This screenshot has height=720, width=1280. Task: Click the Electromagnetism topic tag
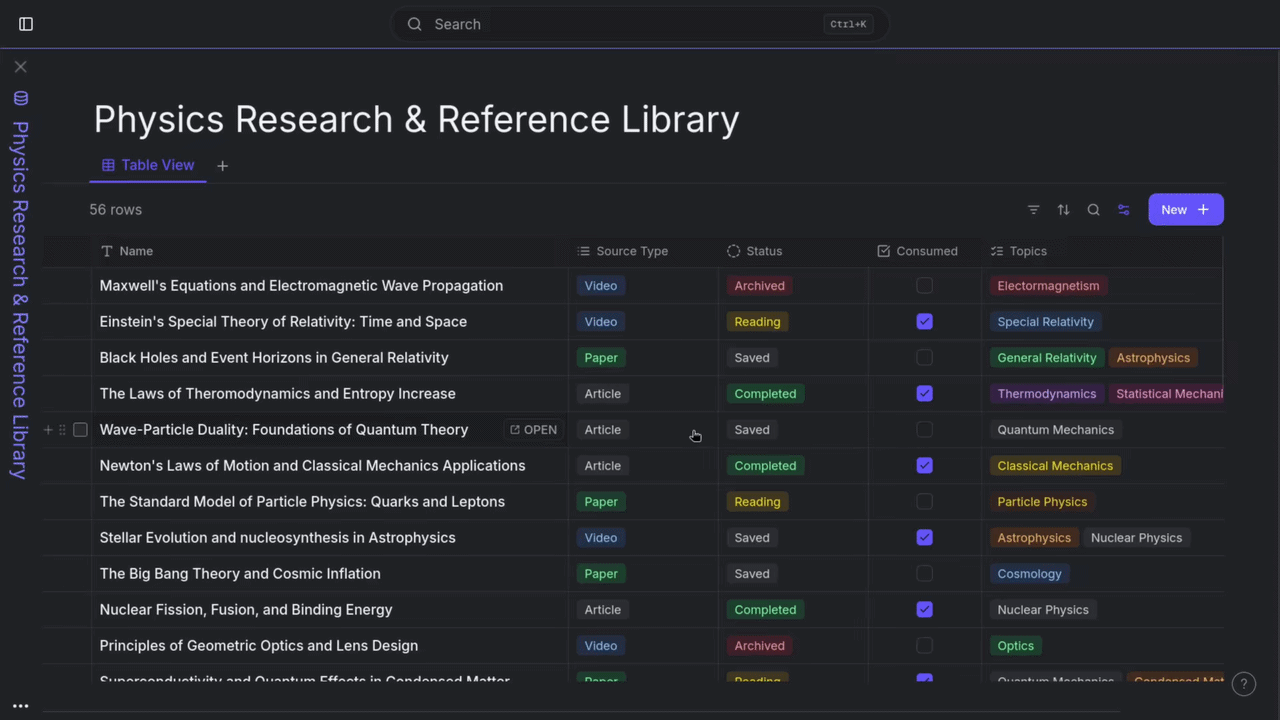click(x=1048, y=286)
